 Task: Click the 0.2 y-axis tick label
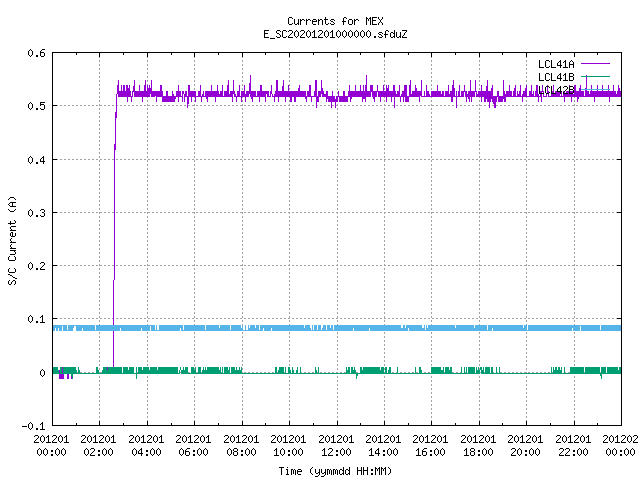(36, 266)
